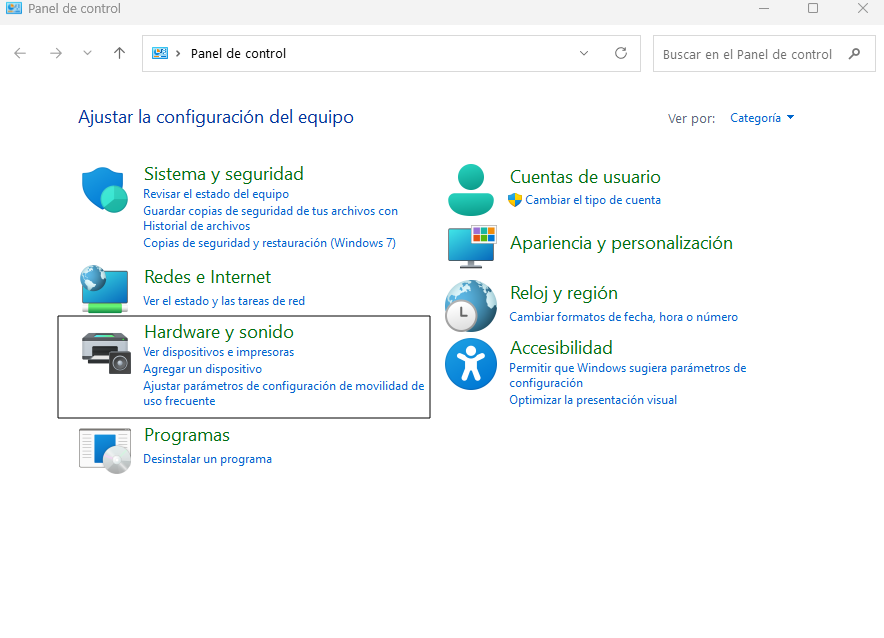Click the refresh button
The width and height of the screenshot is (884, 638).
(620, 53)
